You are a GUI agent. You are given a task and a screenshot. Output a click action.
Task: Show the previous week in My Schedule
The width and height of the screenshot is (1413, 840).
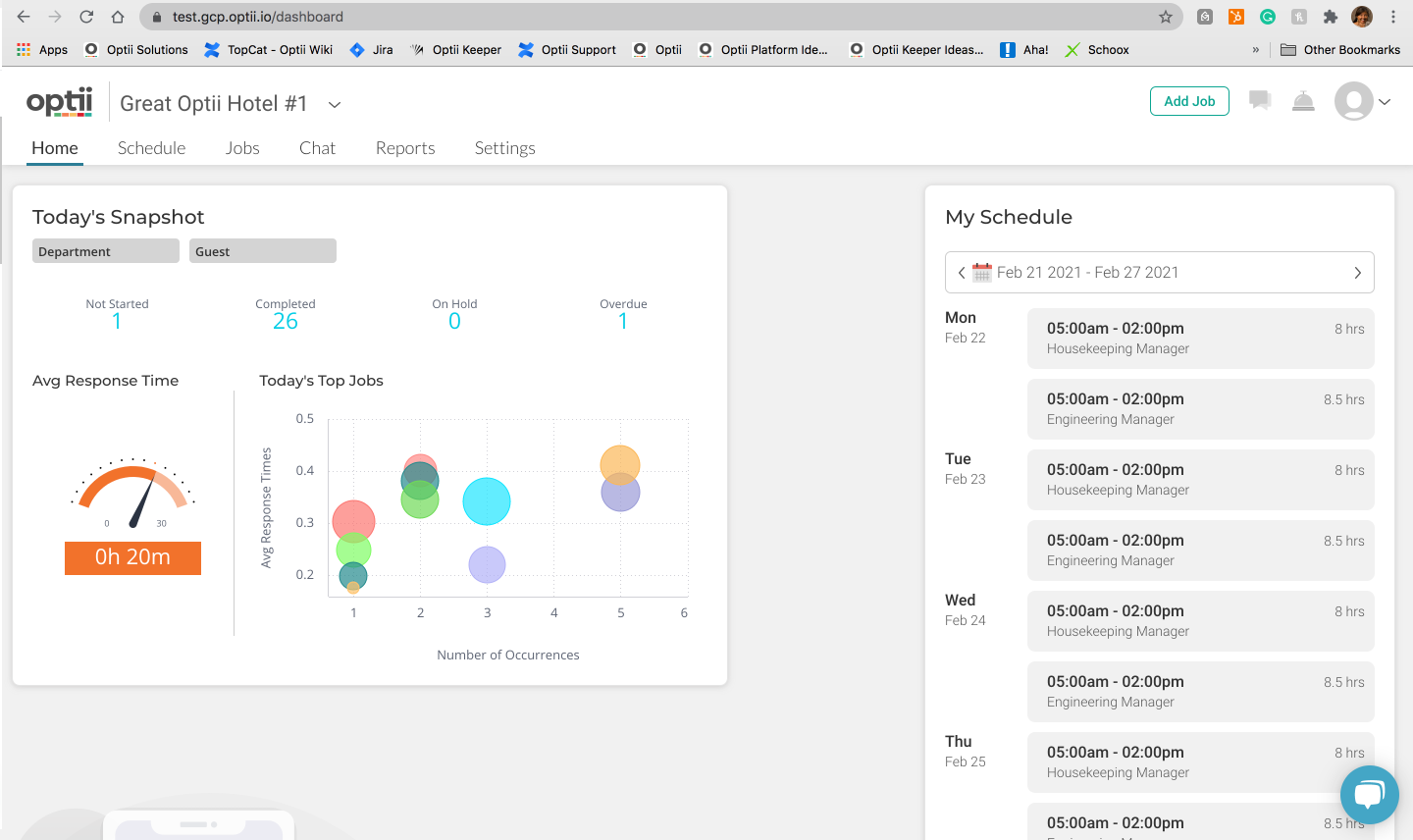[962, 273]
